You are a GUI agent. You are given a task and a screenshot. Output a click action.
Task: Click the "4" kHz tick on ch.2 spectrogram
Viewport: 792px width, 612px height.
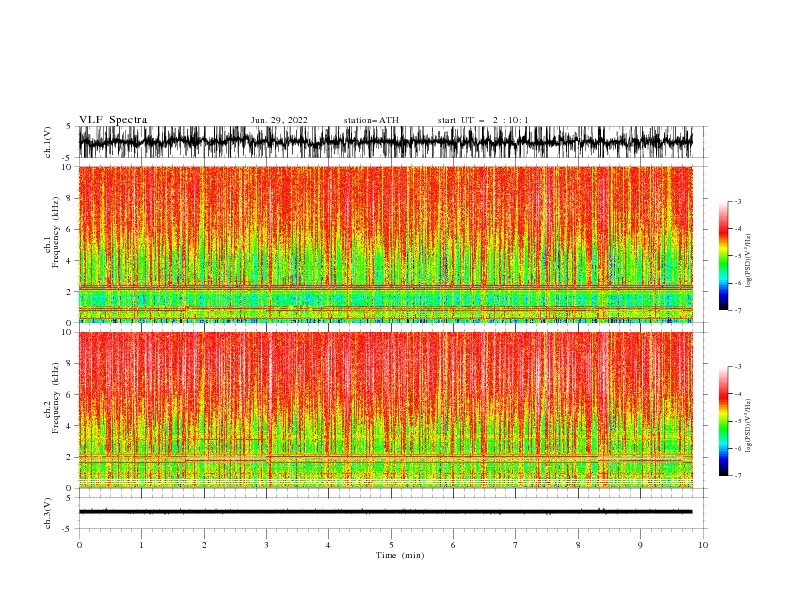(x=70, y=426)
